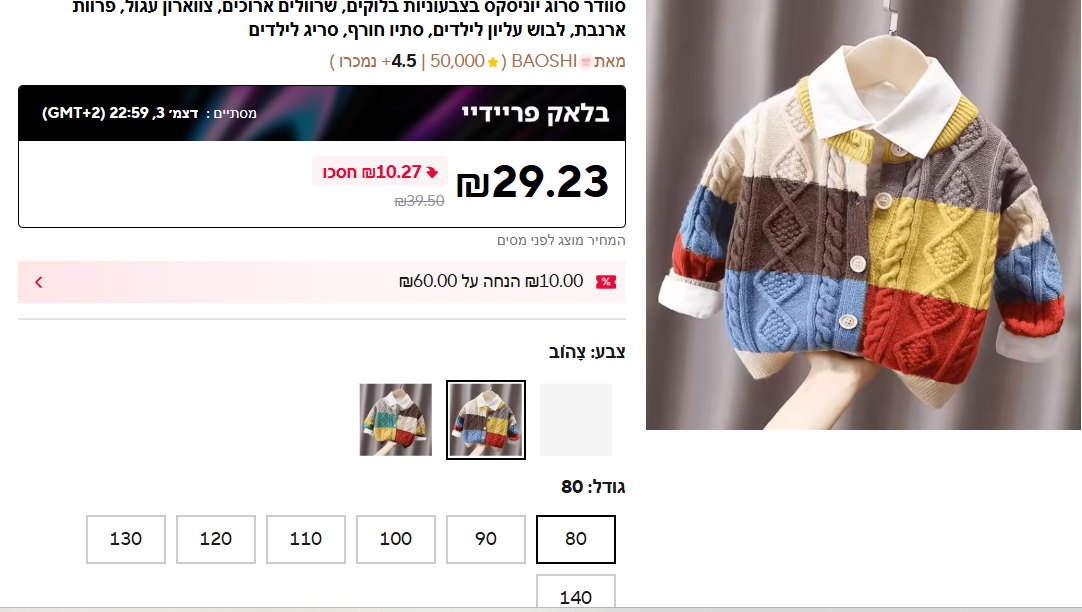Open the BAOSHI seller link
The image size is (1082, 612).
[544, 61]
